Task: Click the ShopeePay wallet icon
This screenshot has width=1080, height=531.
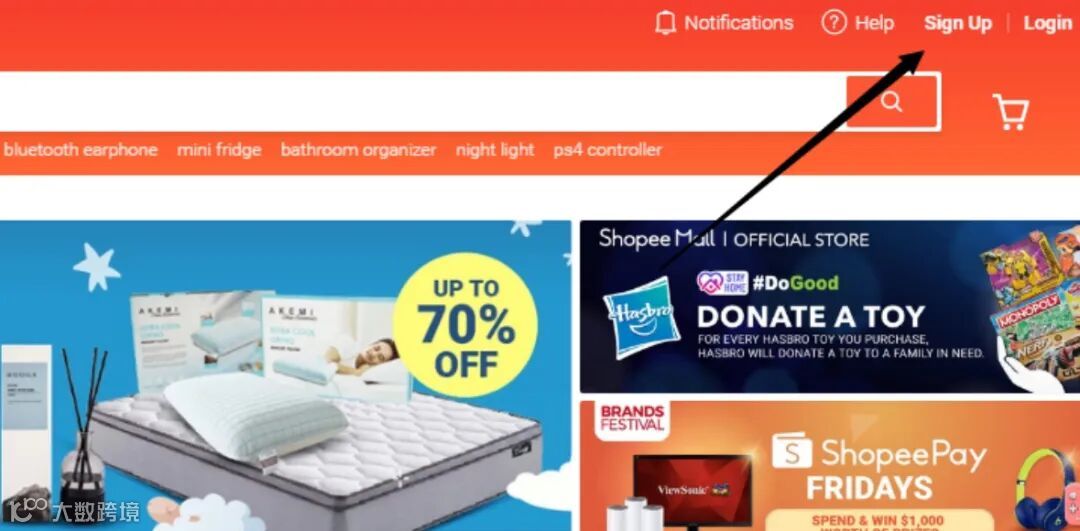Action: [x=791, y=451]
